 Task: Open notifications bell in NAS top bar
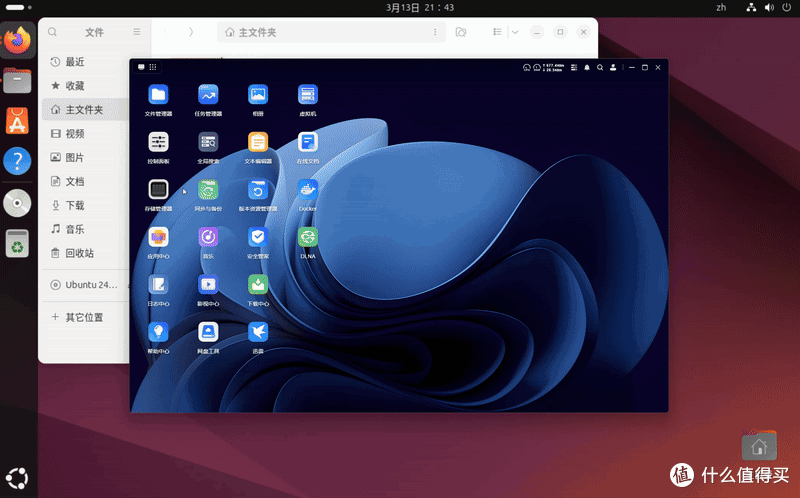click(587, 67)
